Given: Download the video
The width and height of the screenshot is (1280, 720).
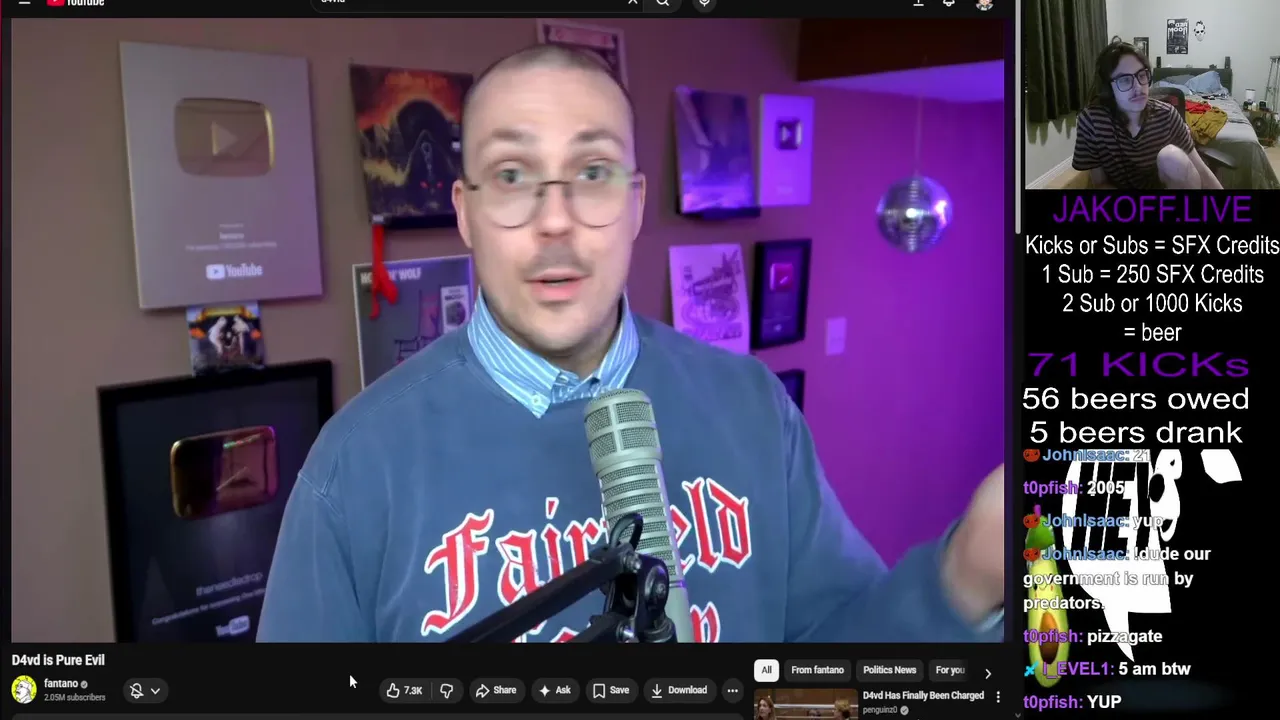Looking at the screenshot, I should [x=678, y=690].
